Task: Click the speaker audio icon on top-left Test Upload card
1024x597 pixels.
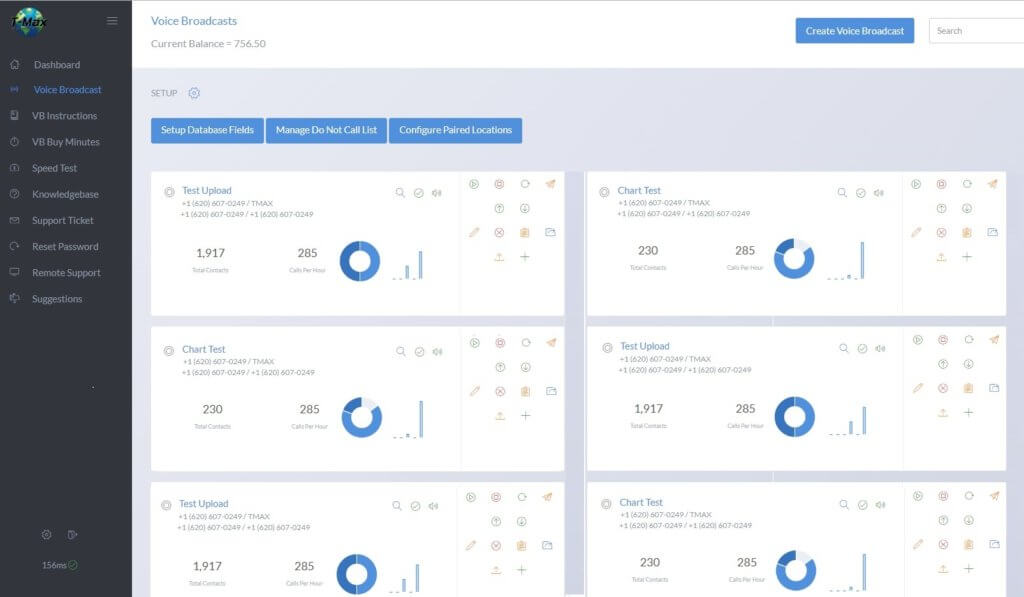Action: click(437, 193)
